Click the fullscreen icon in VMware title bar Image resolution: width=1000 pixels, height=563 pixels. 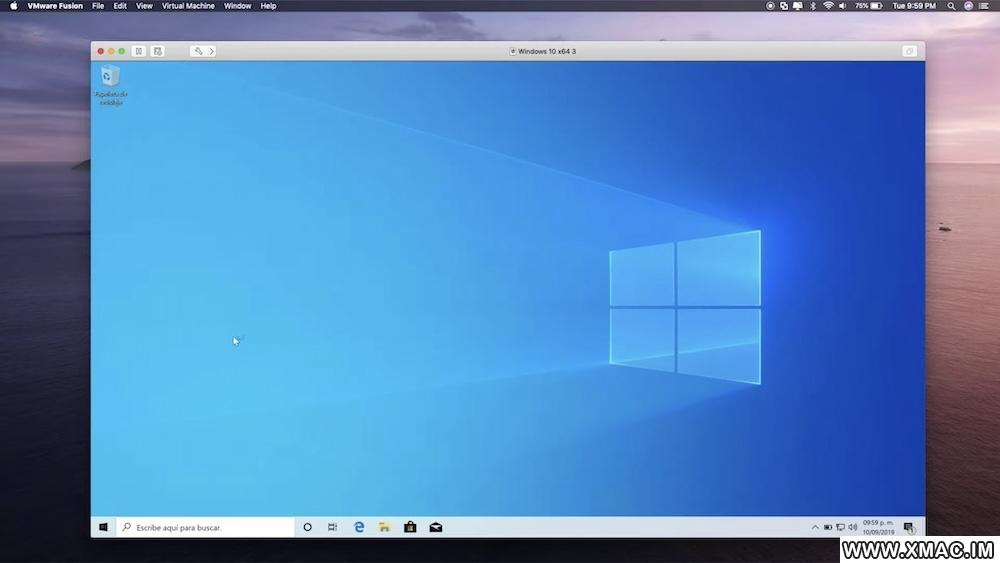coord(909,51)
